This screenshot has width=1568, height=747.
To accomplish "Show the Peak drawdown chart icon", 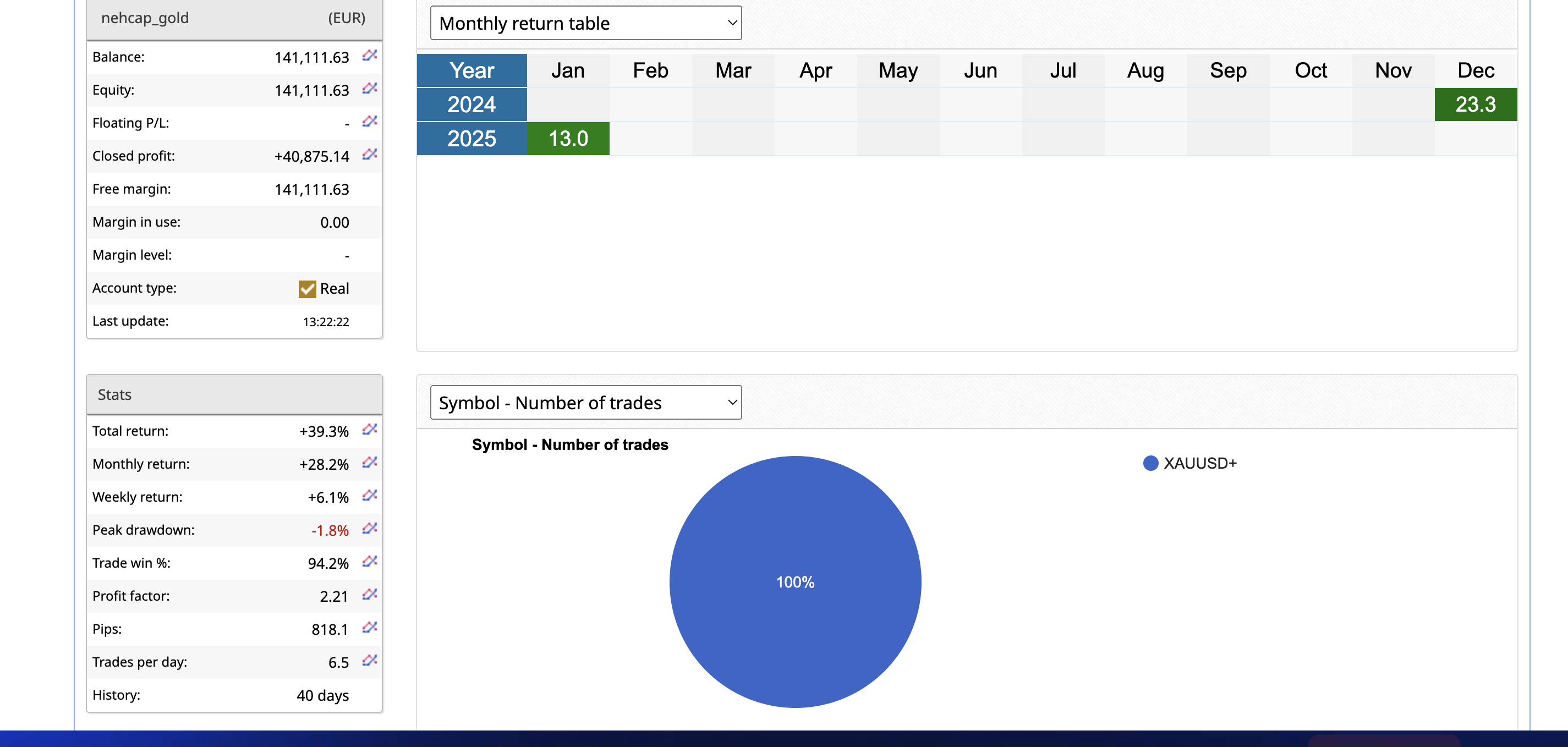I will click(x=370, y=528).
